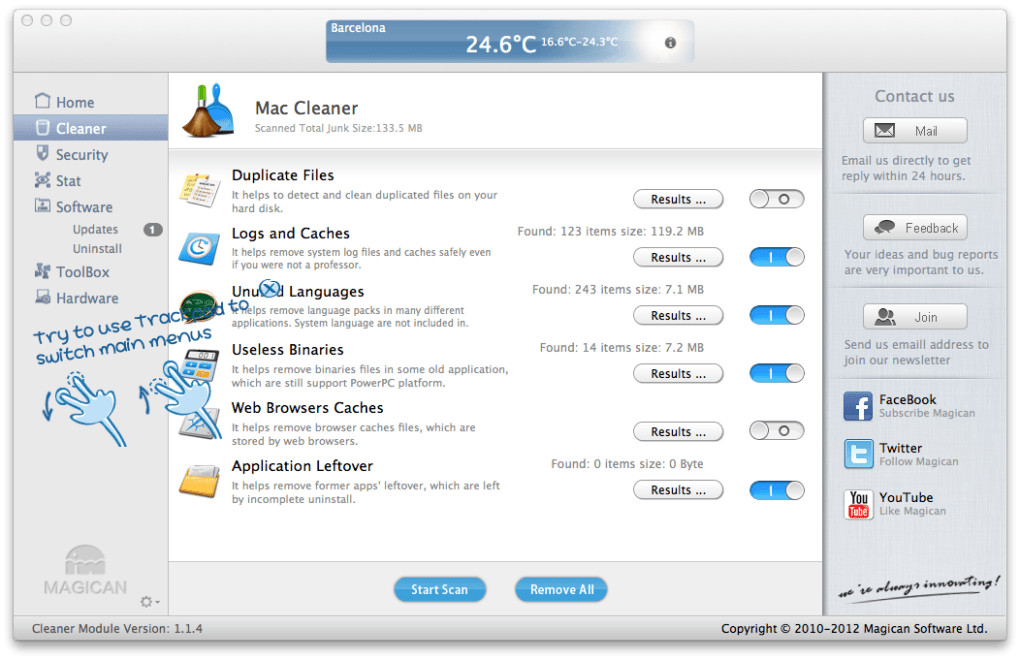Image resolution: width=1020 pixels, height=660 pixels.
Task: Open Results for Application Leftover
Action: pos(678,490)
